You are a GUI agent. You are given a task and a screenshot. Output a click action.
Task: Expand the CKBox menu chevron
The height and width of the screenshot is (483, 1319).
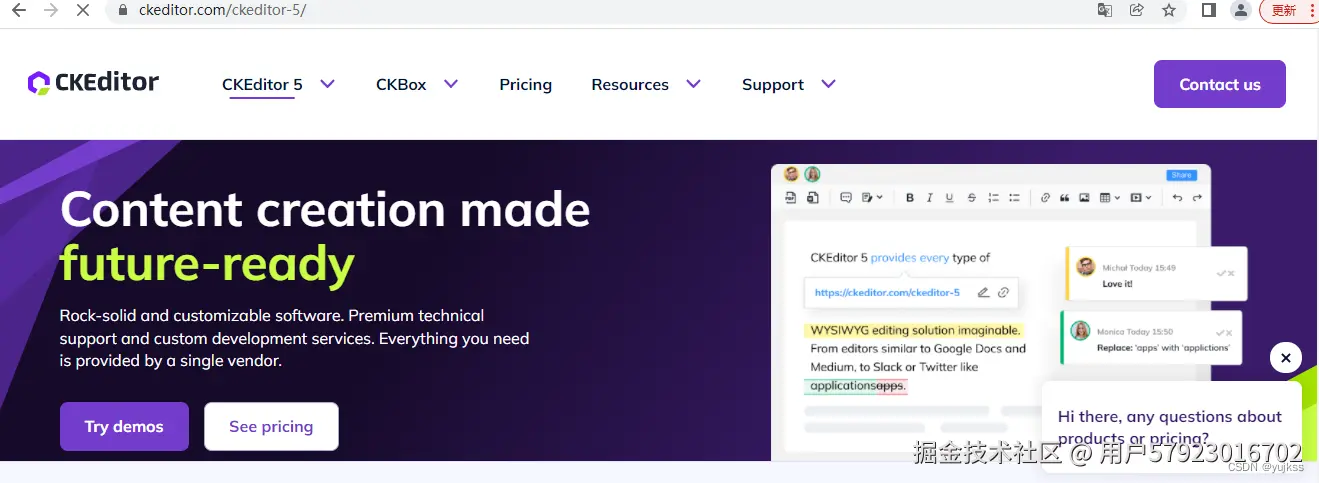pos(451,84)
